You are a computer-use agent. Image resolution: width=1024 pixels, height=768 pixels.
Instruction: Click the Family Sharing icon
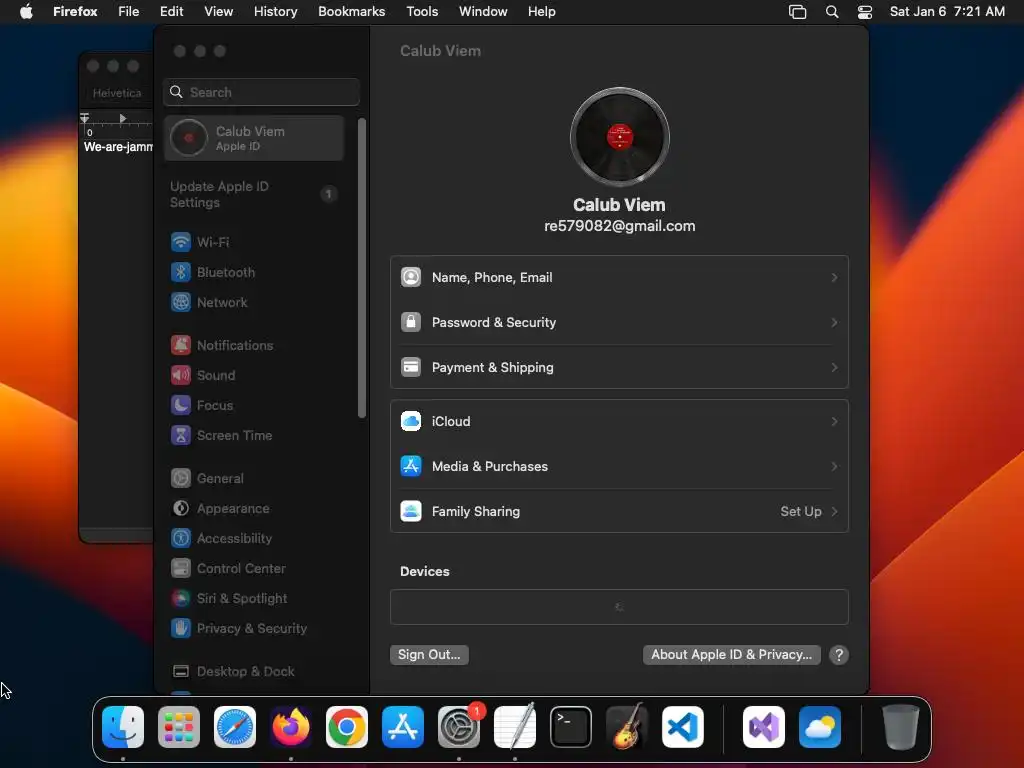(x=411, y=512)
